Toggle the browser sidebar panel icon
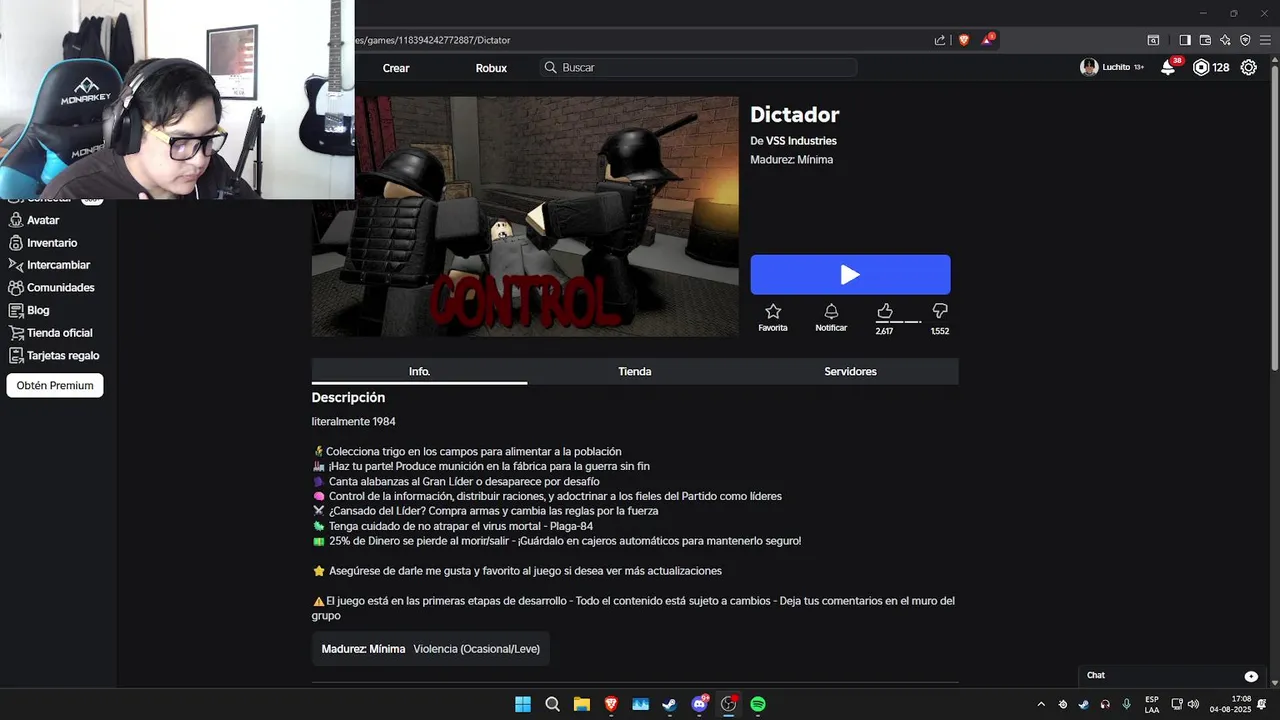This screenshot has height=720, width=1280. tap(1185, 40)
